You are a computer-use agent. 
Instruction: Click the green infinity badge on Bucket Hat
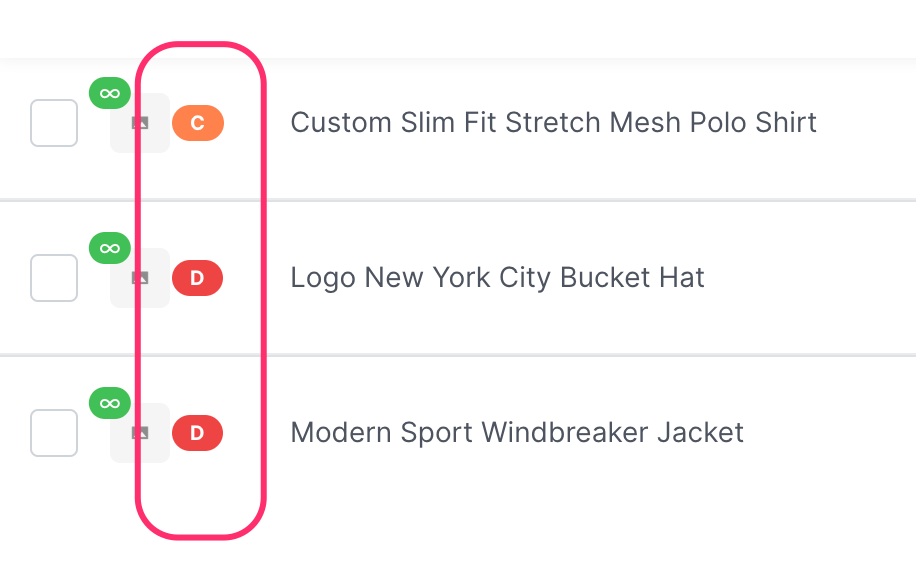click(x=110, y=248)
